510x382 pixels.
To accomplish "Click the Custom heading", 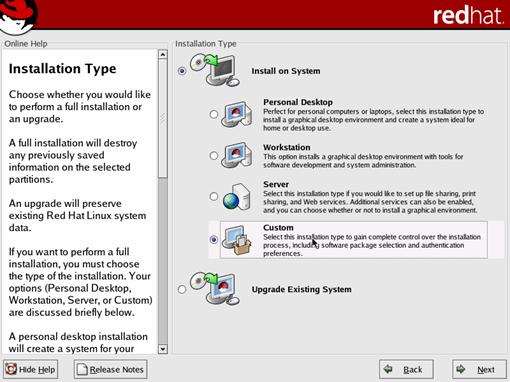I will point(278,228).
